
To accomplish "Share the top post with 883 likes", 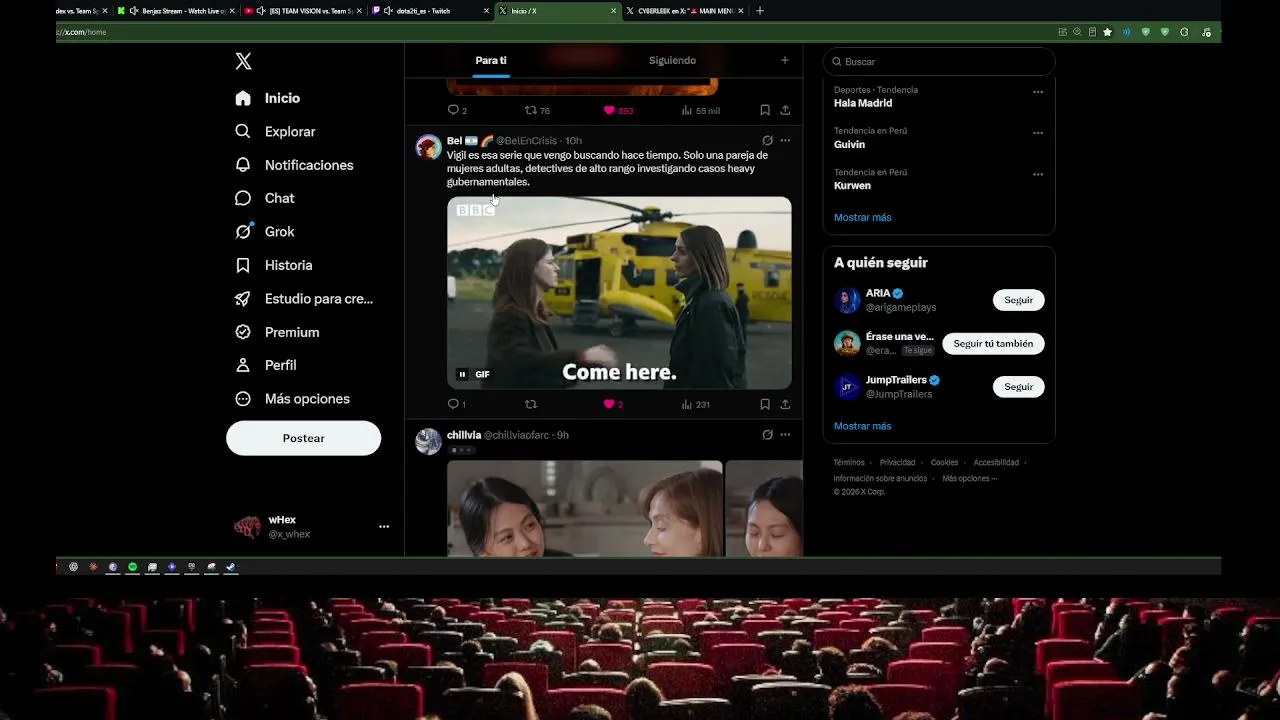I will tap(785, 110).
